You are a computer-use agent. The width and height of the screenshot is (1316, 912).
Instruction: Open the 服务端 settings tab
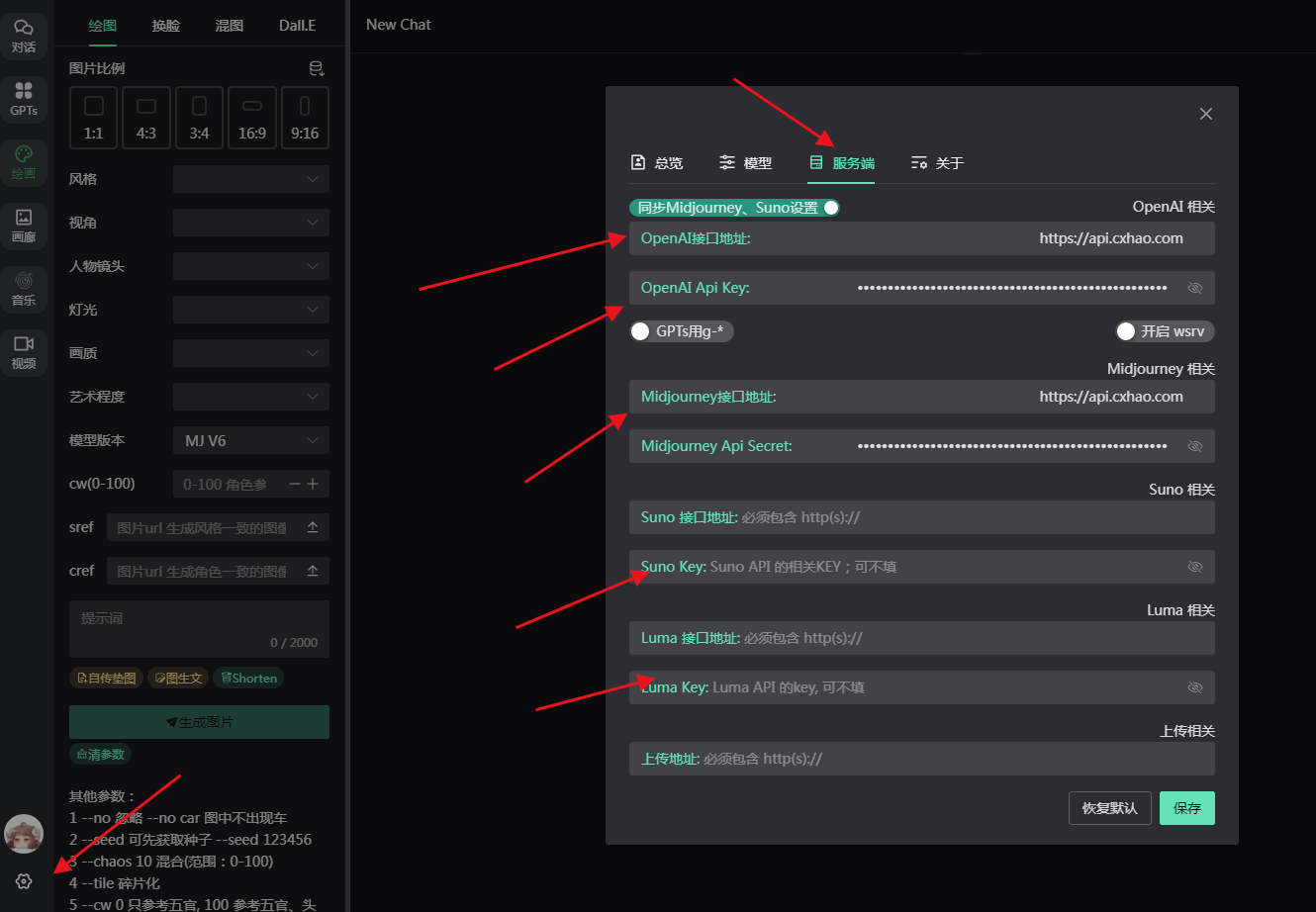click(841, 163)
